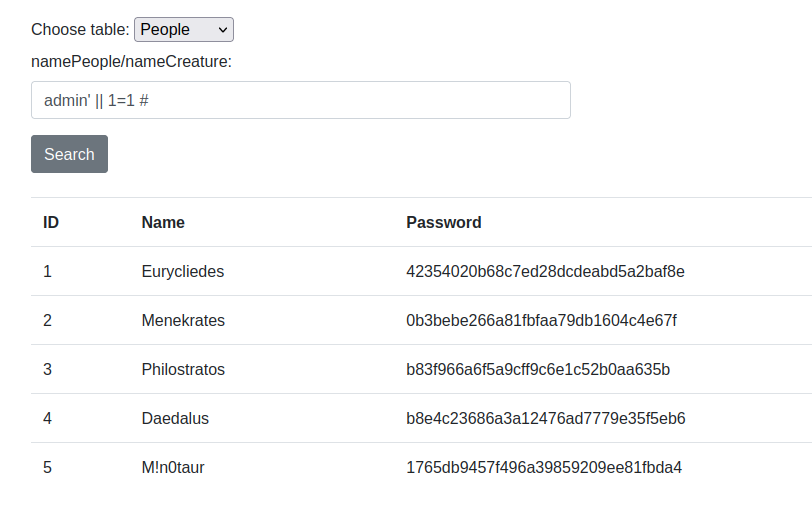Click the Name column header
Screen dimensions: 812x522
click(x=163, y=222)
